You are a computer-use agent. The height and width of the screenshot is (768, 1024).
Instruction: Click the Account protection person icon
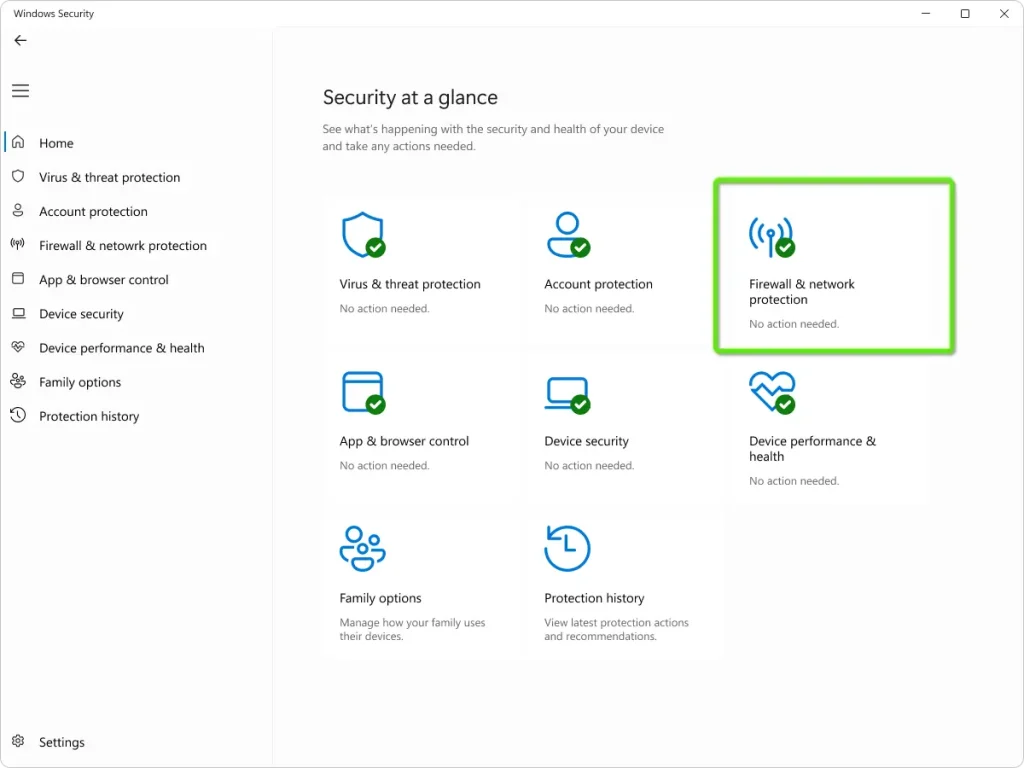pyautogui.click(x=568, y=233)
